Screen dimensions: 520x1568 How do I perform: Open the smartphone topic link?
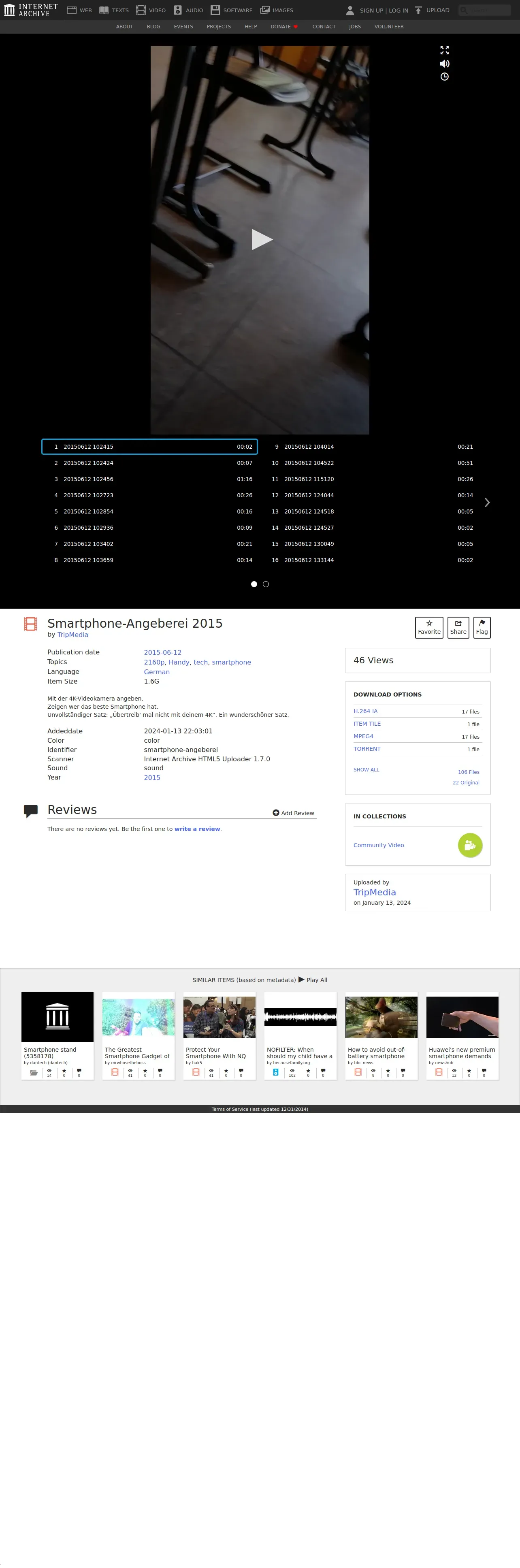tap(231, 662)
